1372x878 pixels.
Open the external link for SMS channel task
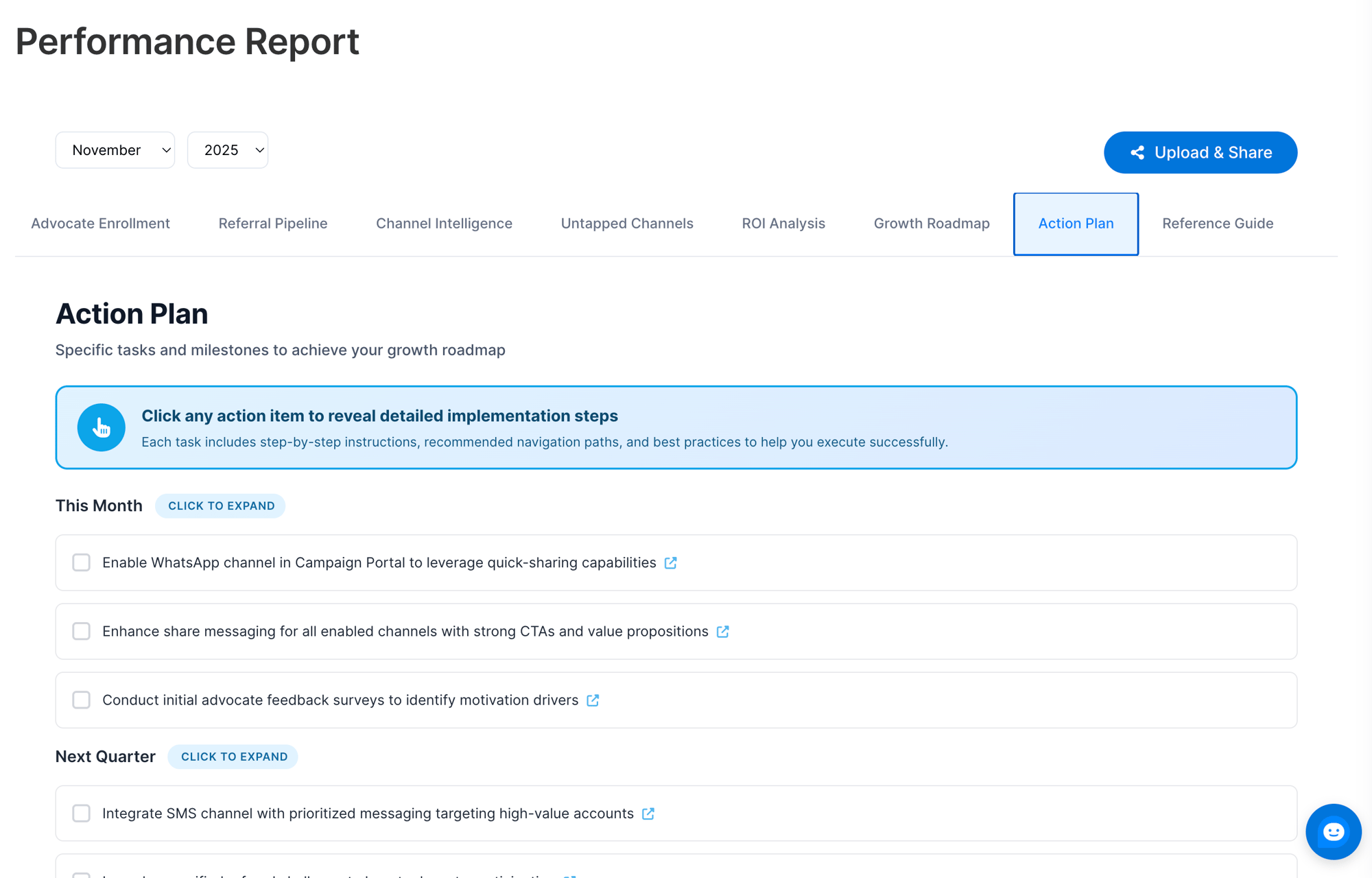tap(648, 814)
